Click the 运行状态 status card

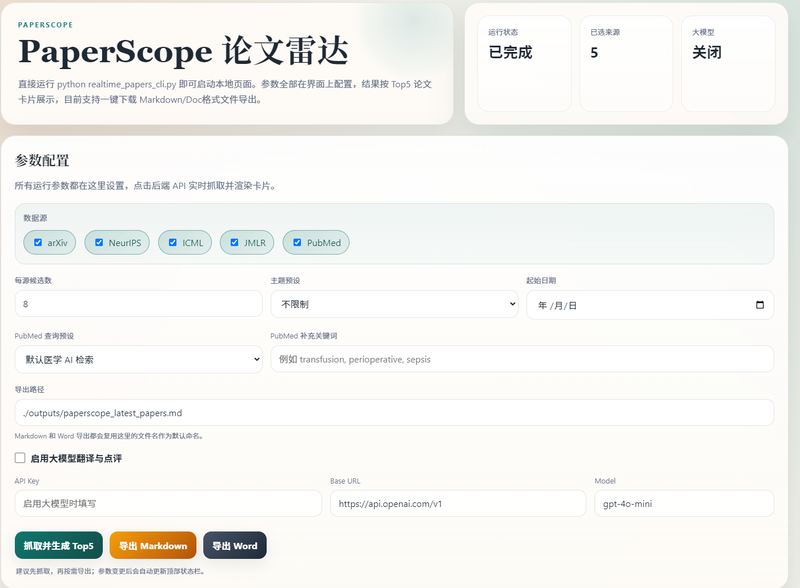coord(524,63)
